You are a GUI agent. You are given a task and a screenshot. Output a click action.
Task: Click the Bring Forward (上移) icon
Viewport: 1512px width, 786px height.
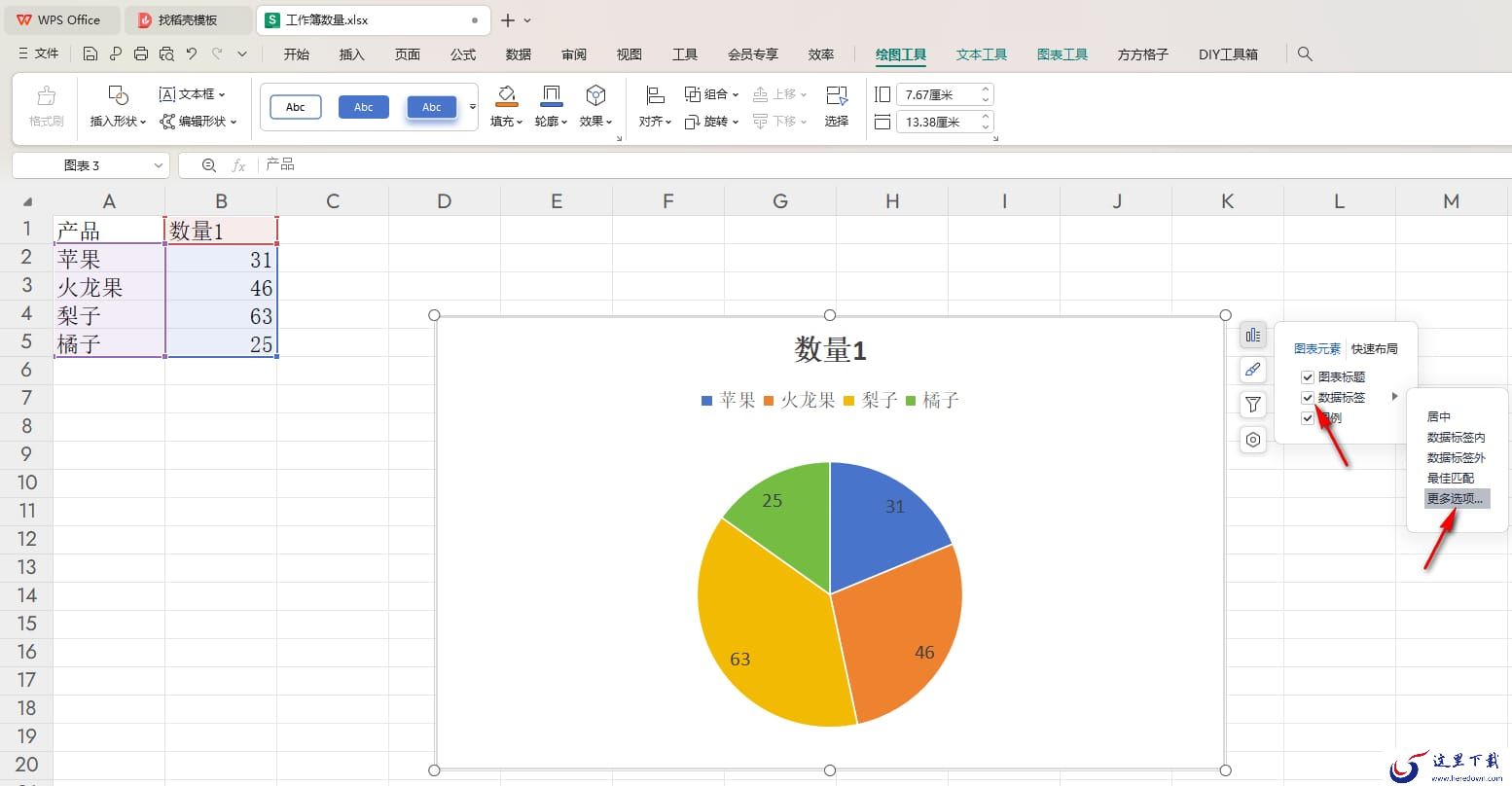[x=761, y=94]
